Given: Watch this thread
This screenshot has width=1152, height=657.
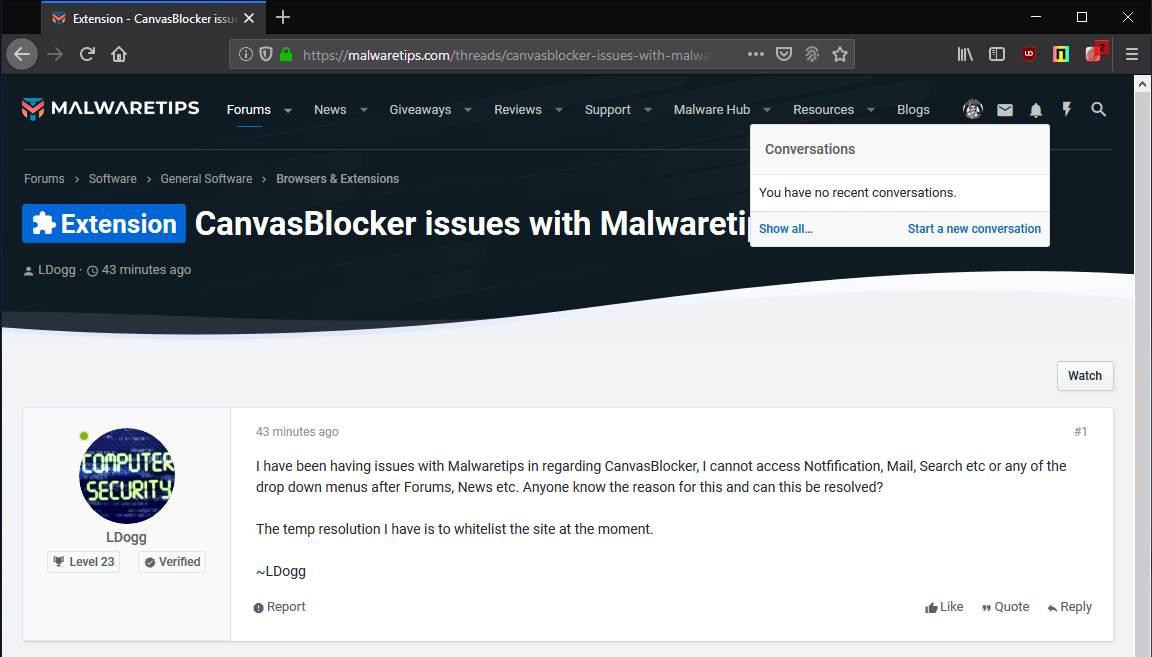Looking at the screenshot, I should coord(1085,376).
